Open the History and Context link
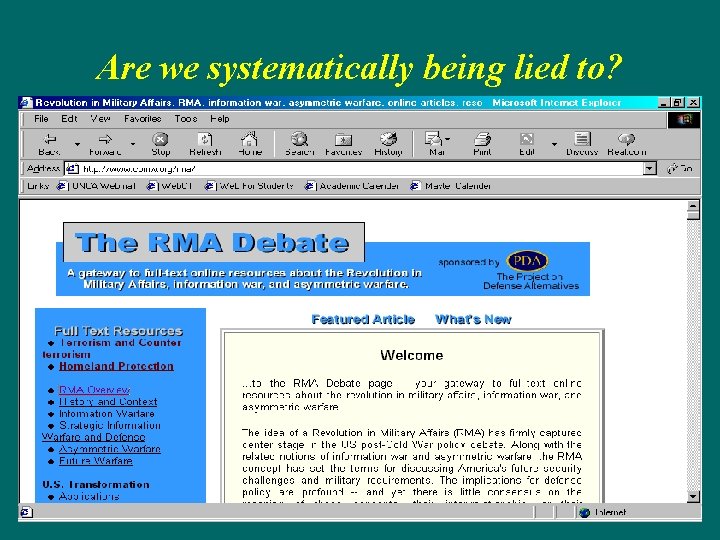The width and height of the screenshot is (720, 540). pos(108,402)
